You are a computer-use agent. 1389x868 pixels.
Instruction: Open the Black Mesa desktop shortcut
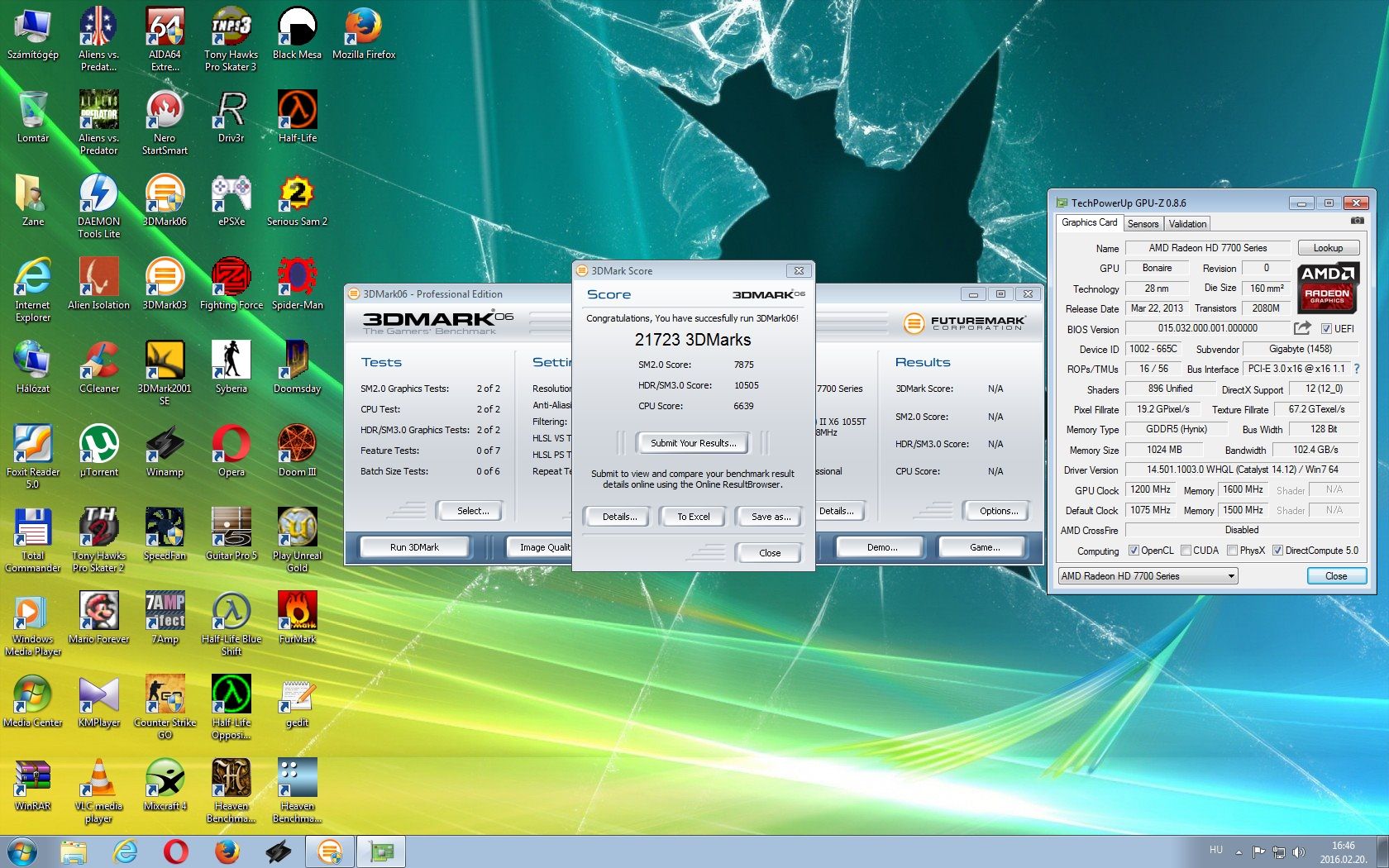[x=297, y=33]
